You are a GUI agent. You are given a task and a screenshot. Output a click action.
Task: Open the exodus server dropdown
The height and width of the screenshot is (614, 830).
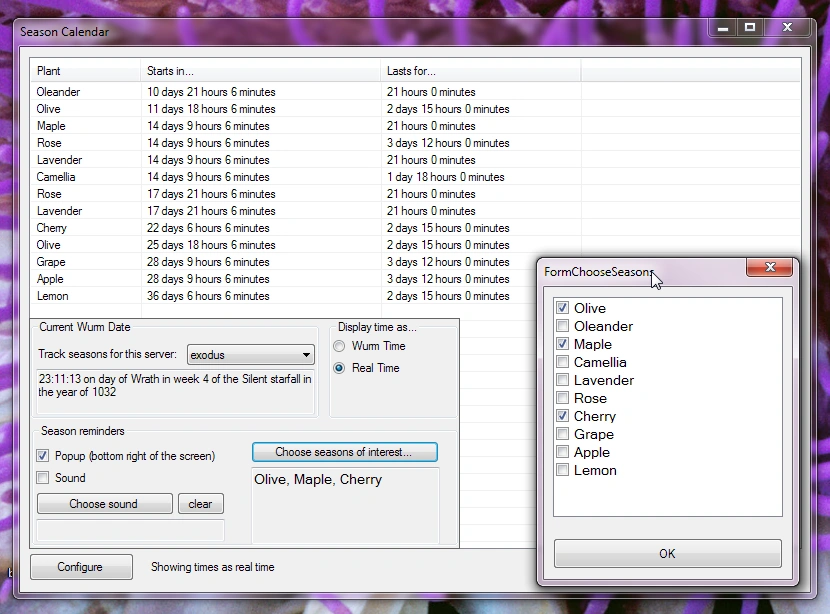point(250,355)
